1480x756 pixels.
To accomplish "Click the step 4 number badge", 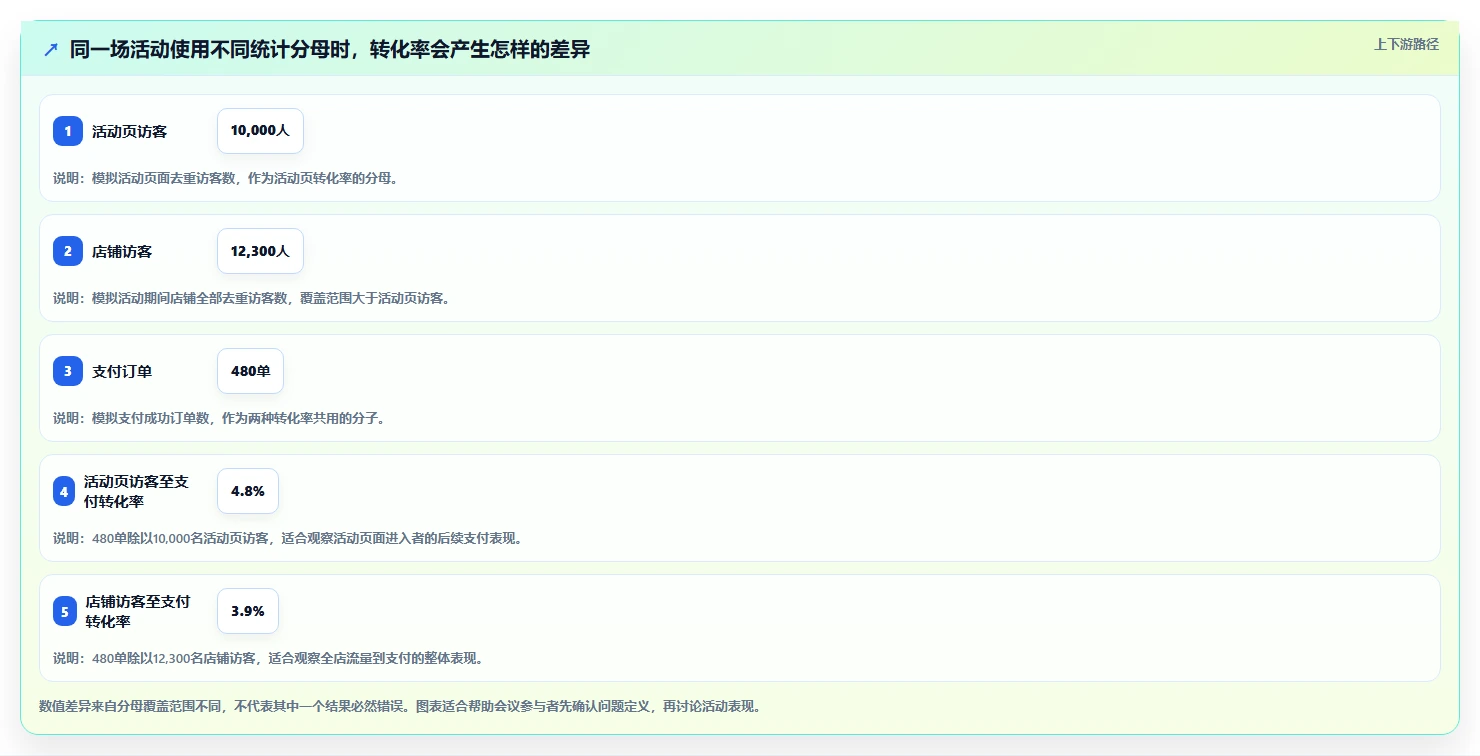I will click(64, 491).
